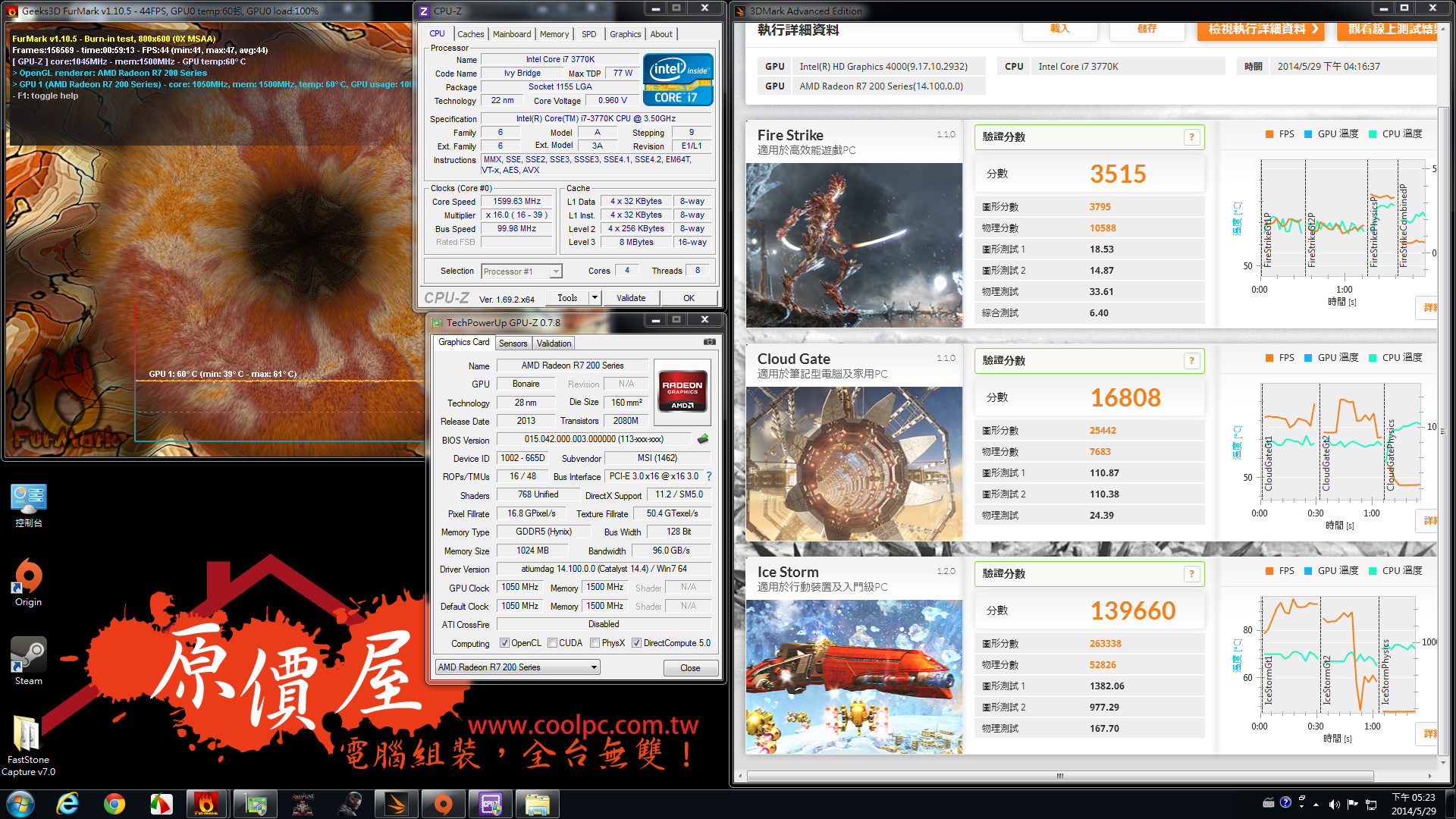Switch to Origin taskbar button
Screen dimensions: 1456x819
[444, 804]
